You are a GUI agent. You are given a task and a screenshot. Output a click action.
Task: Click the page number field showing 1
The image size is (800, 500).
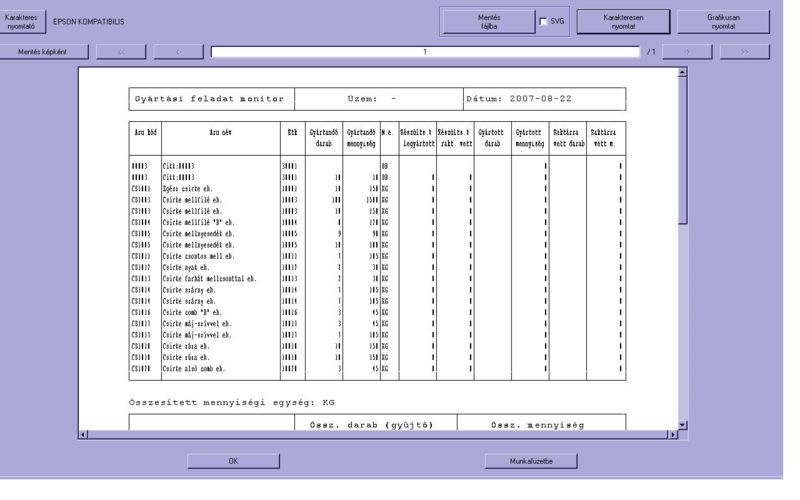(x=425, y=51)
